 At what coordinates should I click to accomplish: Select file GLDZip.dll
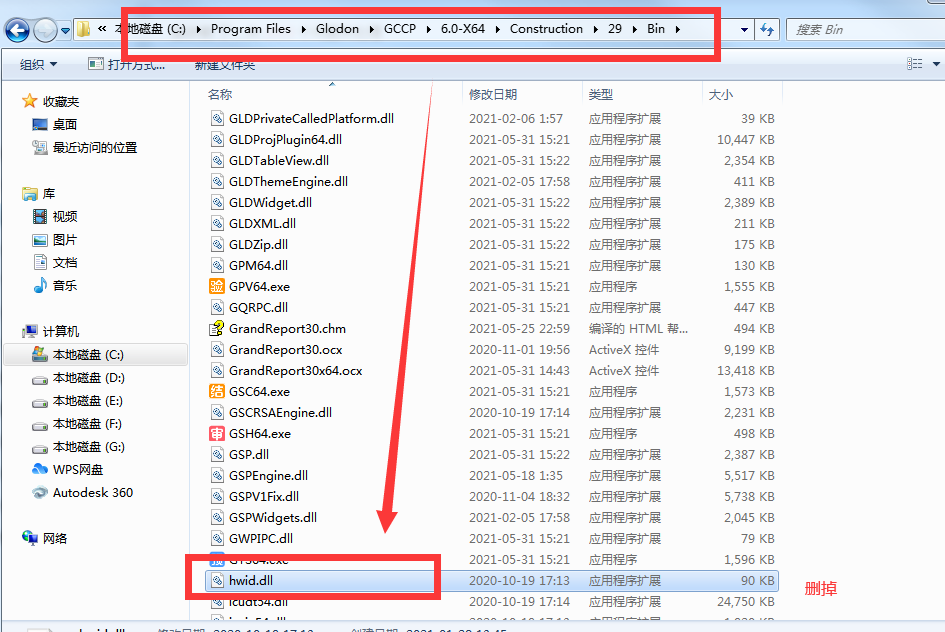[259, 245]
